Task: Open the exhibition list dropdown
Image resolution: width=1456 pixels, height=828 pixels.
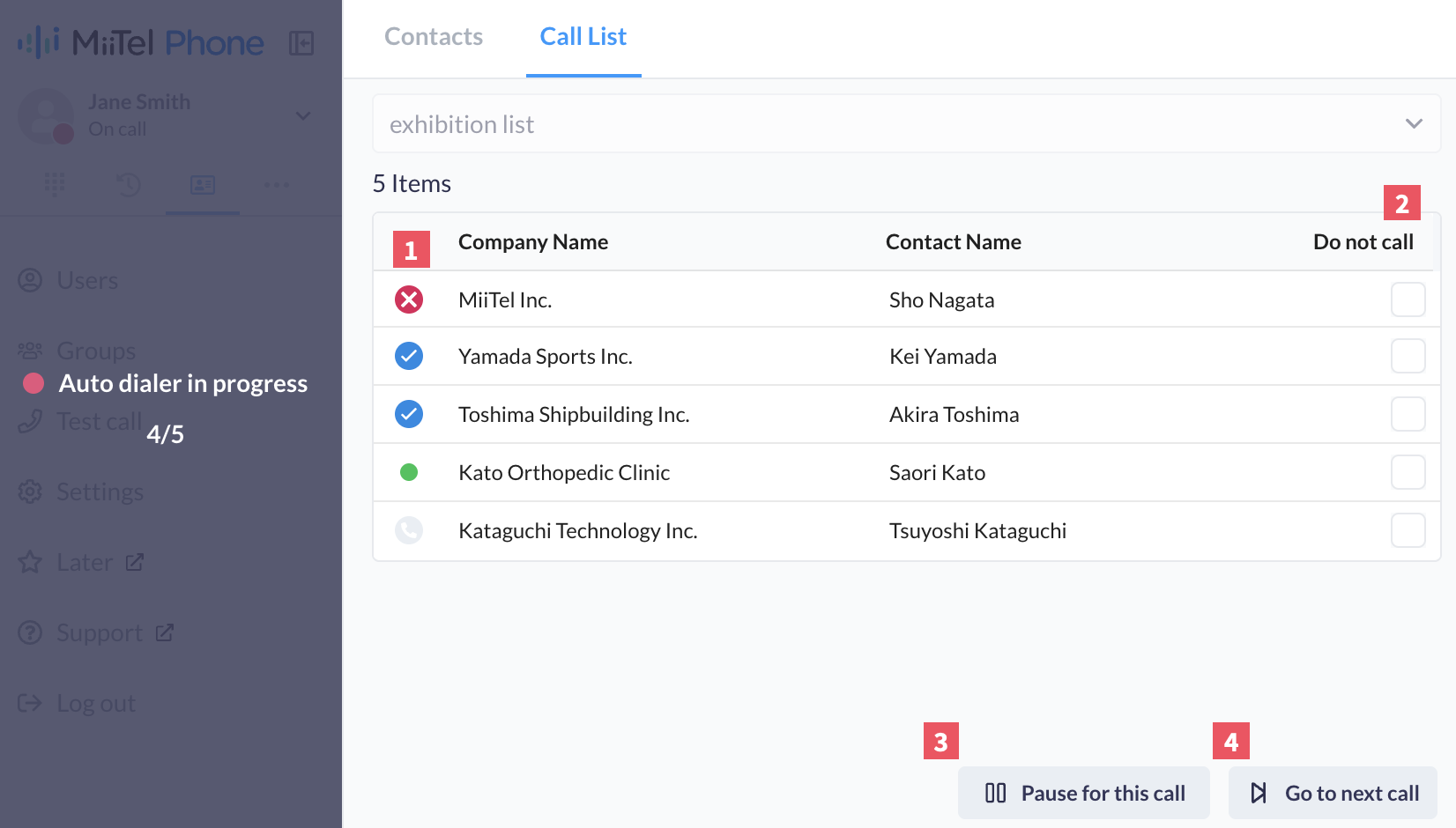Action: pyautogui.click(x=907, y=123)
